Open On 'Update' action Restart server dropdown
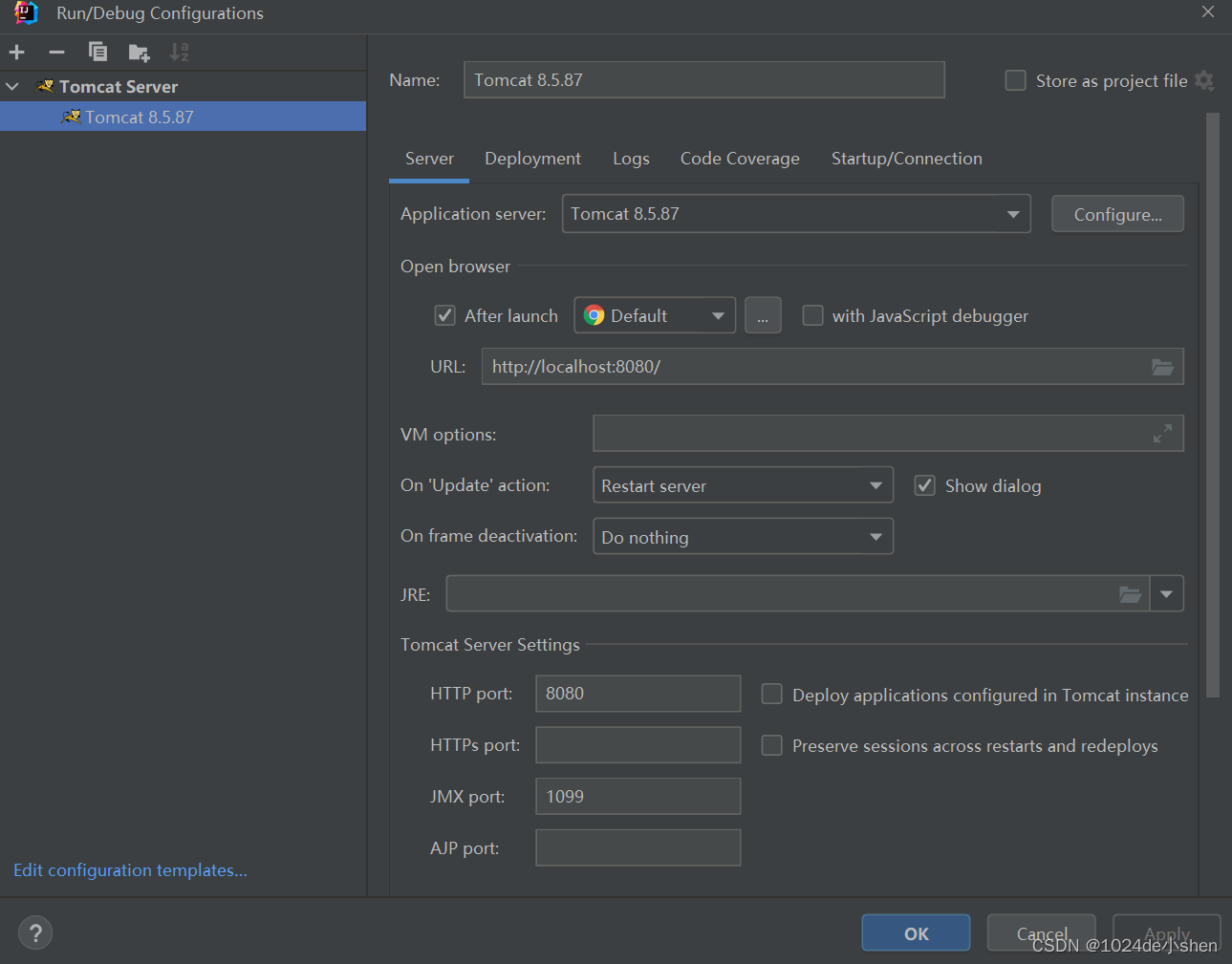This screenshot has height=964, width=1232. [743, 485]
